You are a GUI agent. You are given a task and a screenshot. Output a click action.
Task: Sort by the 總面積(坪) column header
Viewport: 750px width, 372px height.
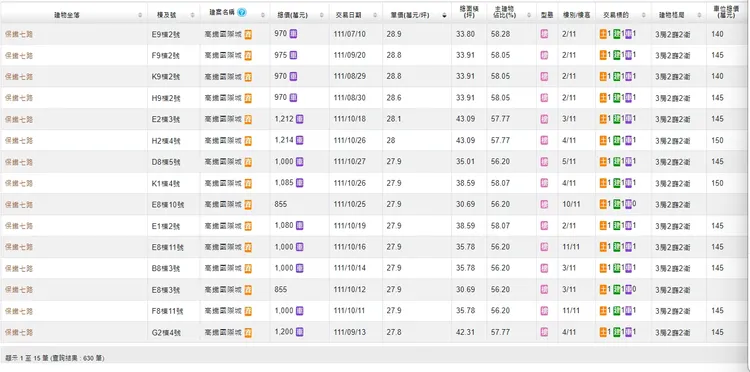(469, 12)
